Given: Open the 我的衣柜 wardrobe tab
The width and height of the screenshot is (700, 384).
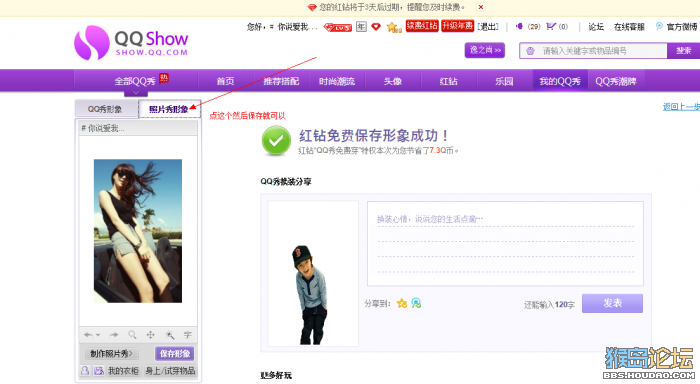Looking at the screenshot, I should pyautogui.click(x=123, y=371).
